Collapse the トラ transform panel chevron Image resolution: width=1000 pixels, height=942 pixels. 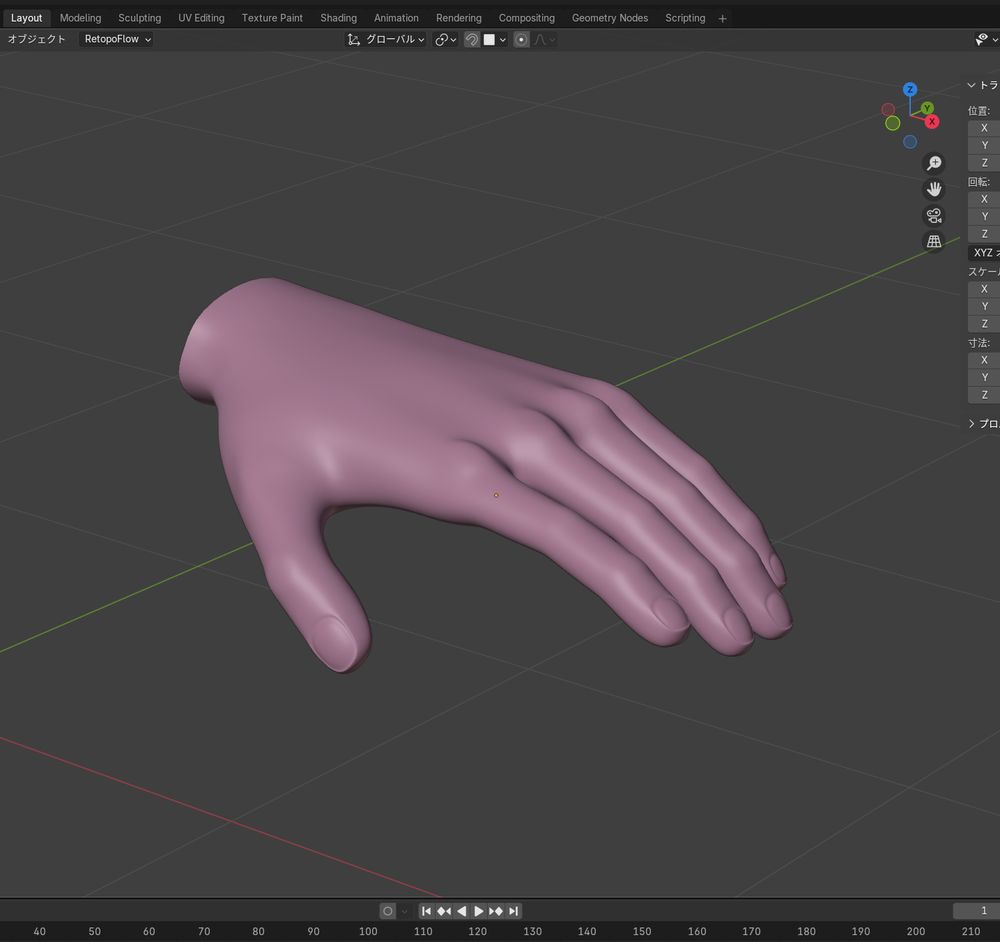point(971,85)
